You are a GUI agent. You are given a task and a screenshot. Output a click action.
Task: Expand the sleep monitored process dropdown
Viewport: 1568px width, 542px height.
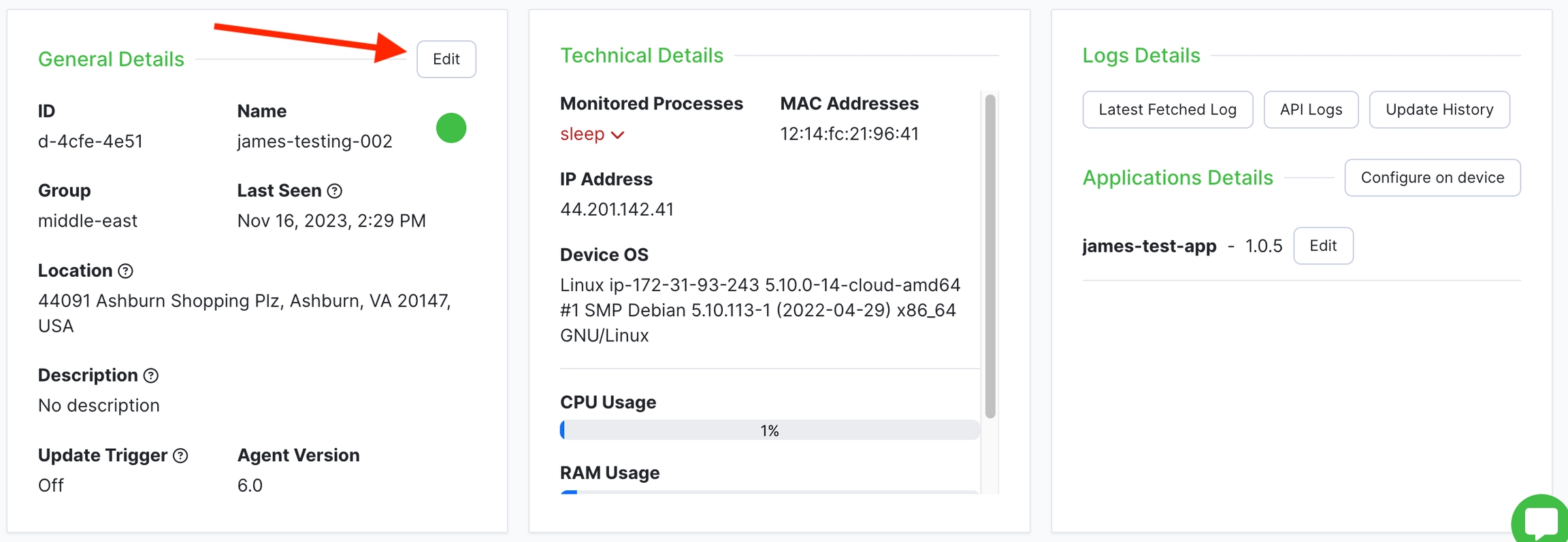pyautogui.click(x=583, y=135)
